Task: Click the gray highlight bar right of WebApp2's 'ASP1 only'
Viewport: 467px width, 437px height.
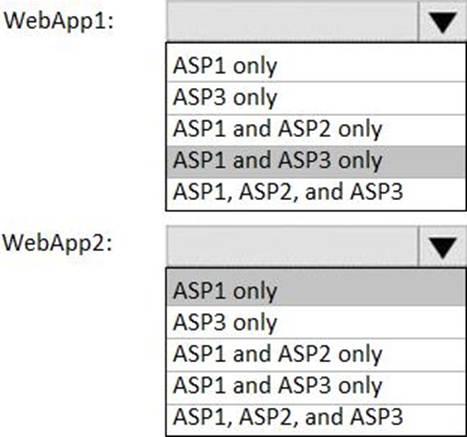Action: click(x=371, y=290)
